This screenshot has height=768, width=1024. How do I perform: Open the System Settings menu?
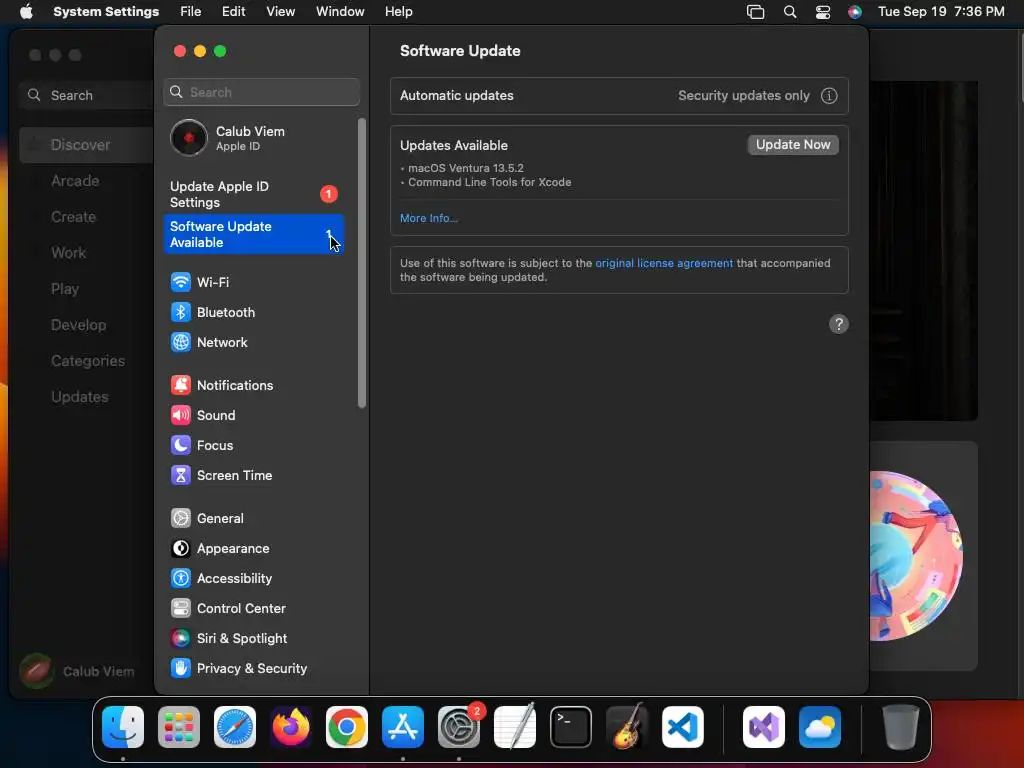click(x=106, y=12)
